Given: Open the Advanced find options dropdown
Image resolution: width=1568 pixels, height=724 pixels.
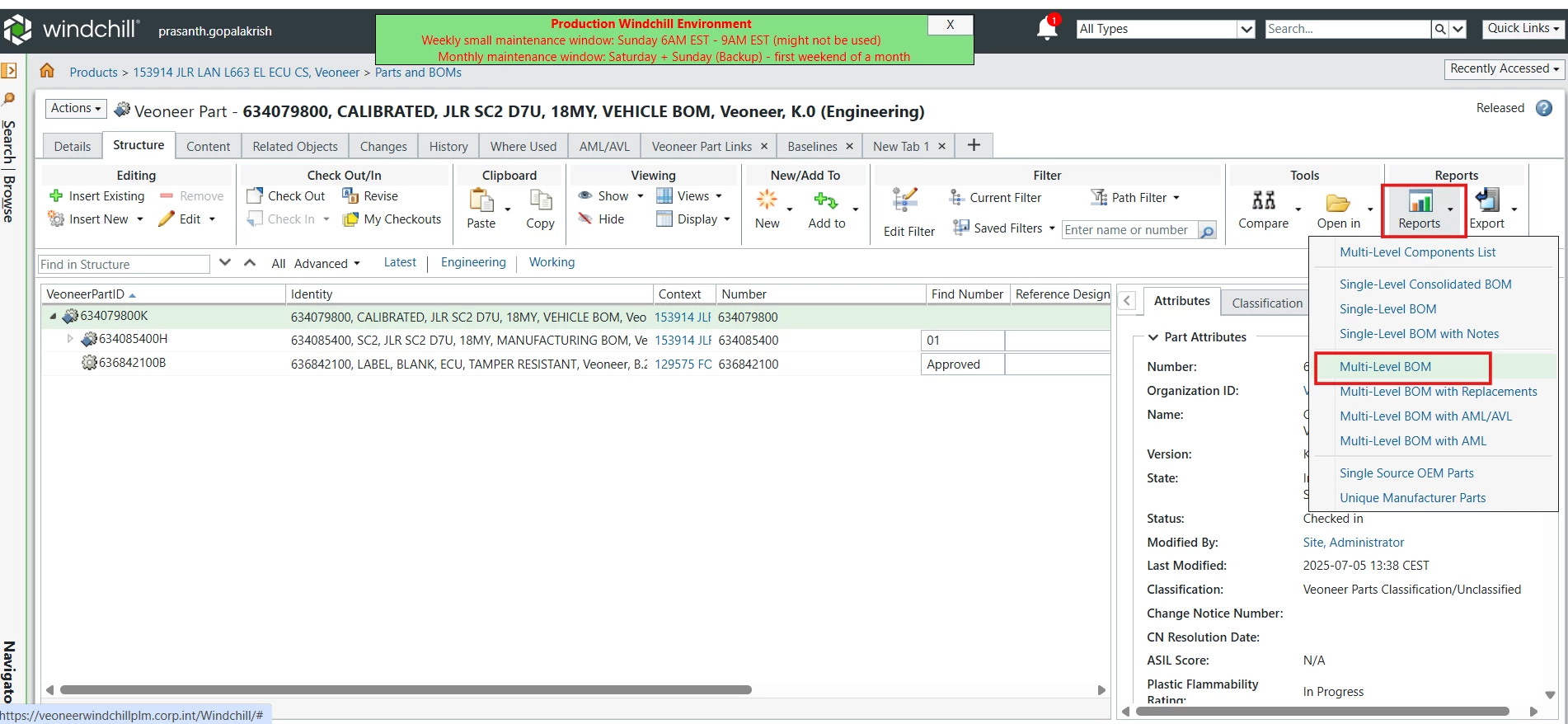Looking at the screenshot, I should pos(326,264).
